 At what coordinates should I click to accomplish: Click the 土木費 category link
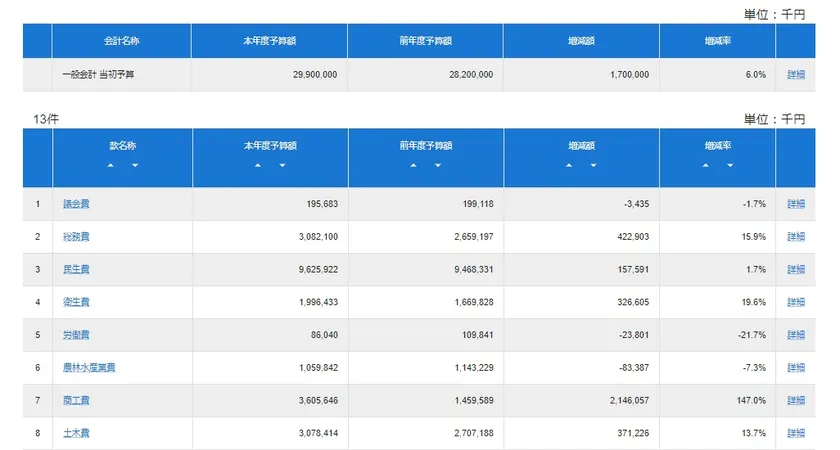(76, 433)
